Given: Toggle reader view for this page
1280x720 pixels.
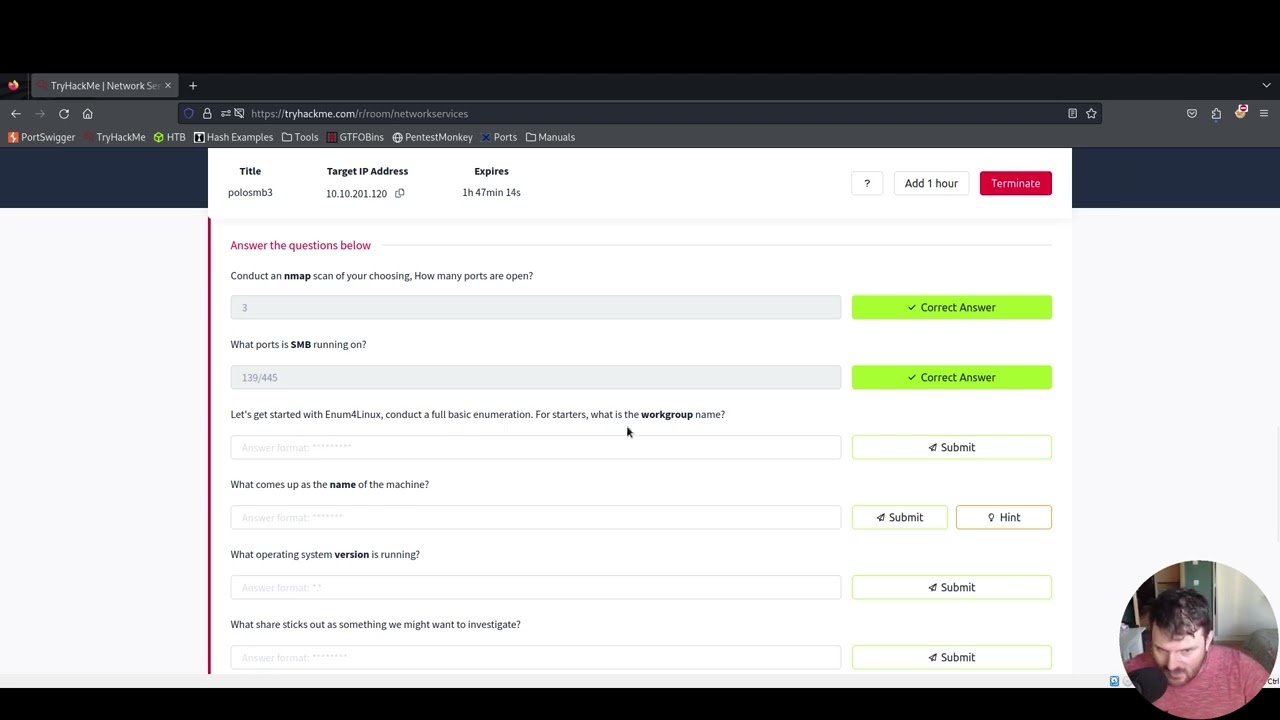Looking at the screenshot, I should pyautogui.click(x=1072, y=114).
